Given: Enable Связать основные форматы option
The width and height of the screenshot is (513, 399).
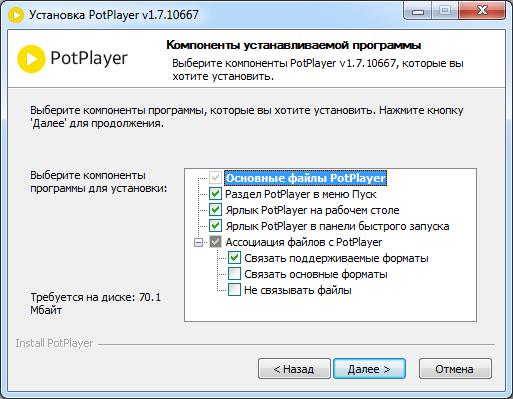Looking at the screenshot, I should [234, 274].
